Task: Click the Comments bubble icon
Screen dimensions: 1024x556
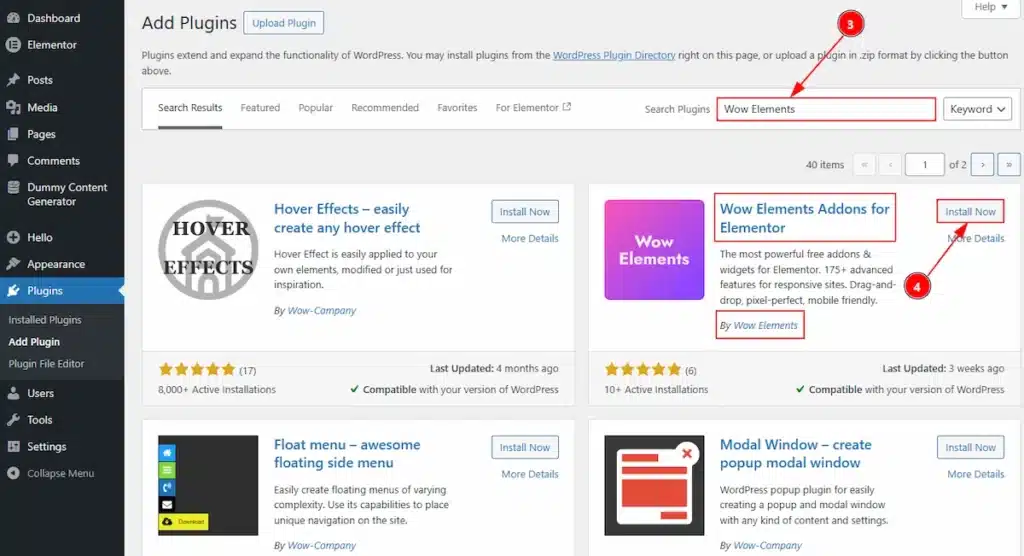Action: tap(13, 161)
